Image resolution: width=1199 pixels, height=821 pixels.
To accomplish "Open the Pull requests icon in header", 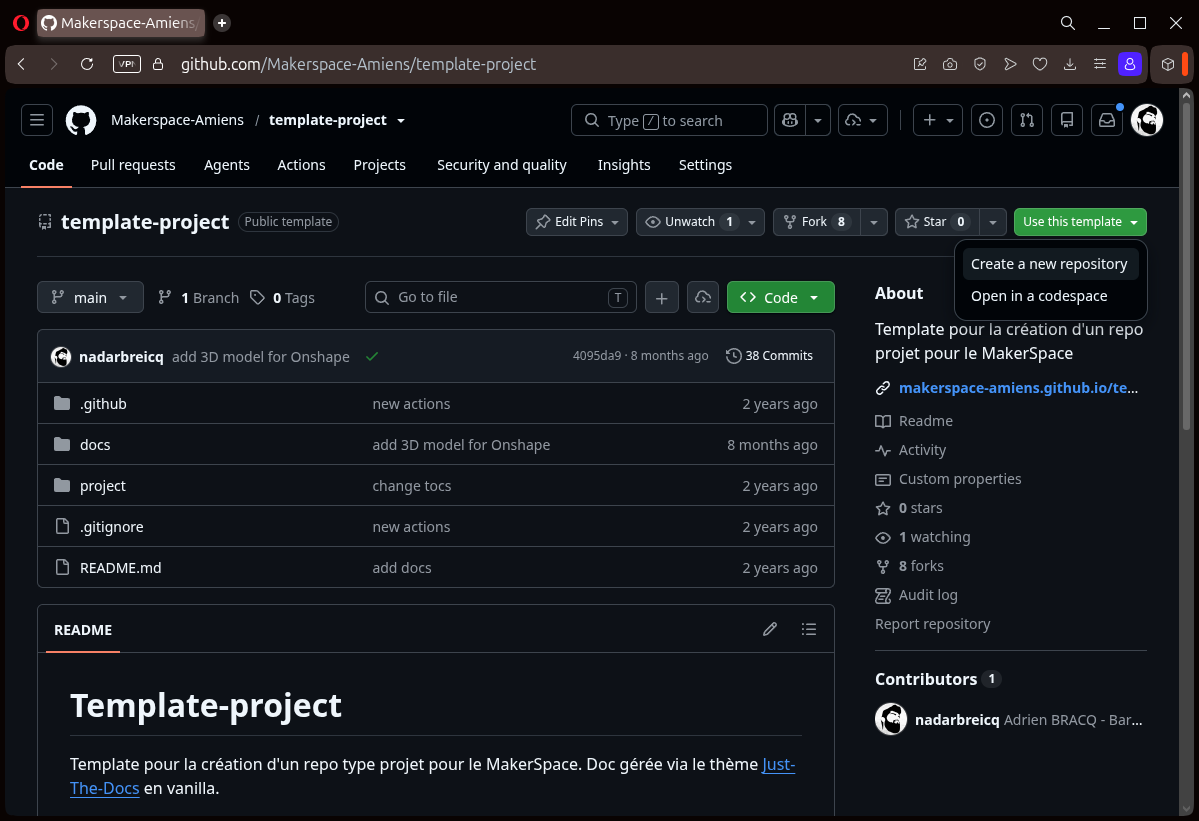I will [1027, 120].
